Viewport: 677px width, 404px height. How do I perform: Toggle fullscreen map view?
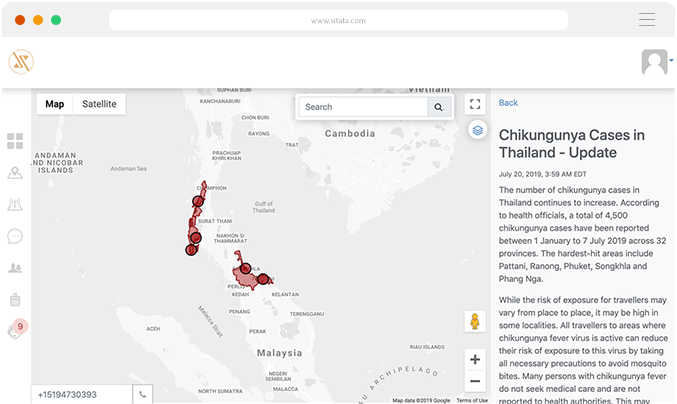[477, 104]
